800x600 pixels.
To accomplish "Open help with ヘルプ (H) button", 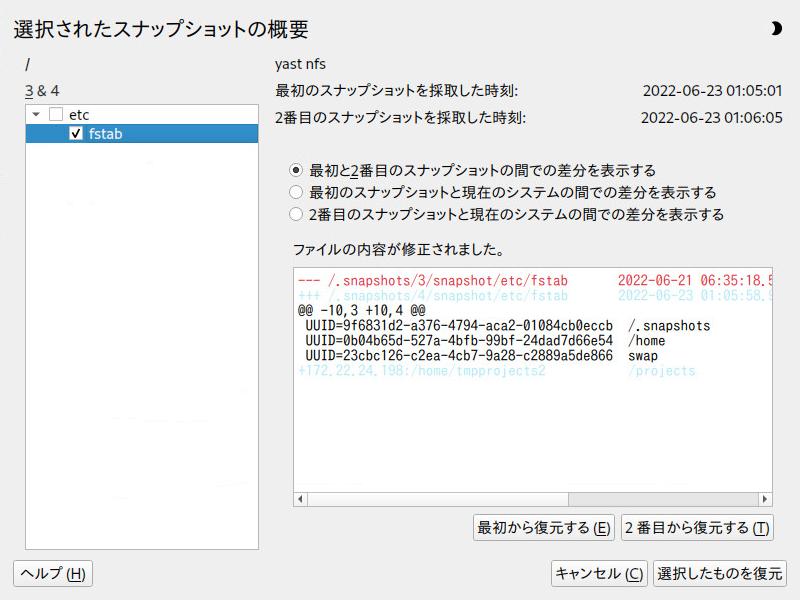I will (53, 573).
